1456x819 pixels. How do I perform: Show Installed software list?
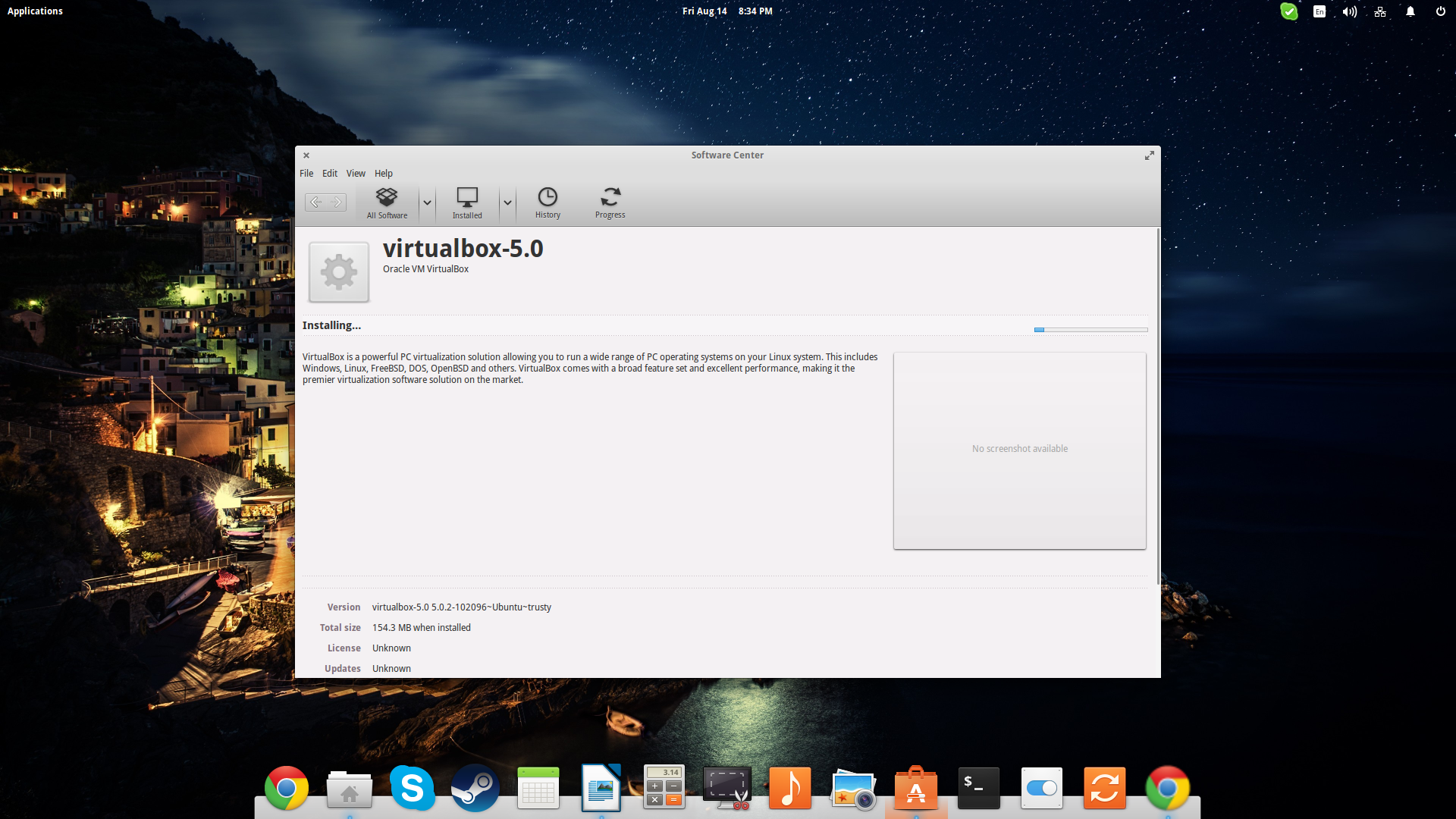(467, 203)
